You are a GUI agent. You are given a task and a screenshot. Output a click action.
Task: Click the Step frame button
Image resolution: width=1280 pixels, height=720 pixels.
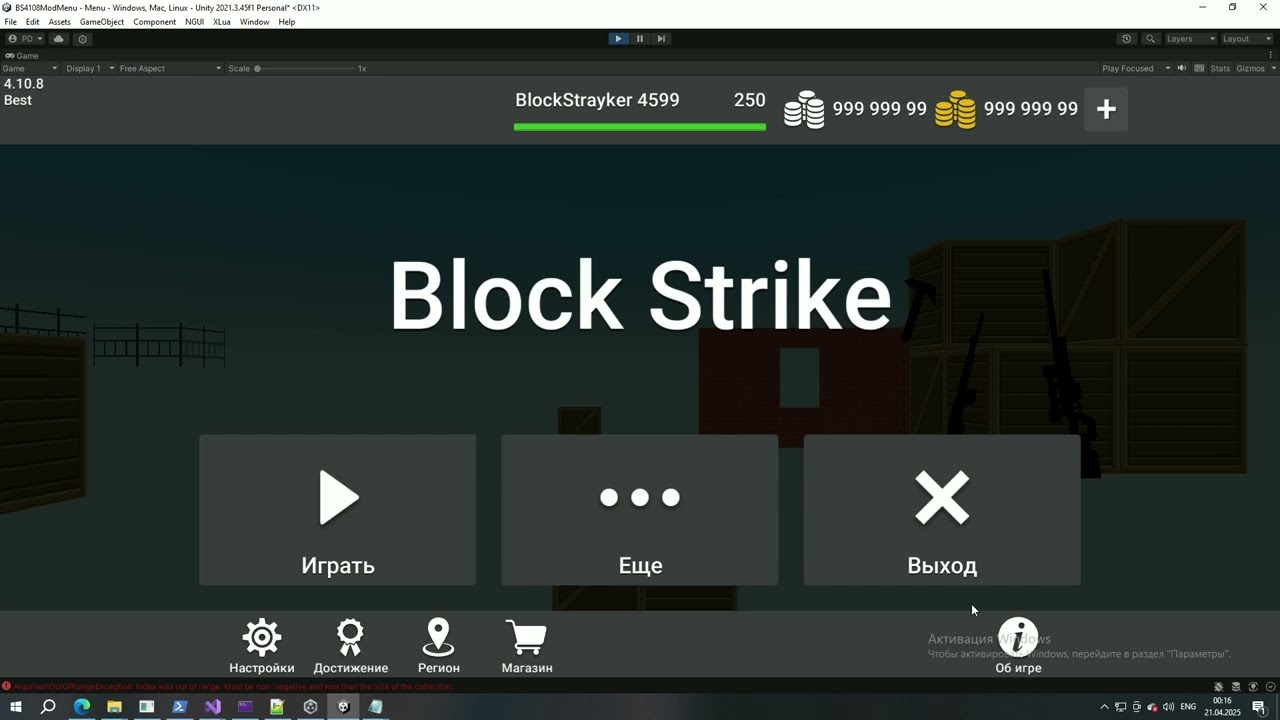[661, 39]
